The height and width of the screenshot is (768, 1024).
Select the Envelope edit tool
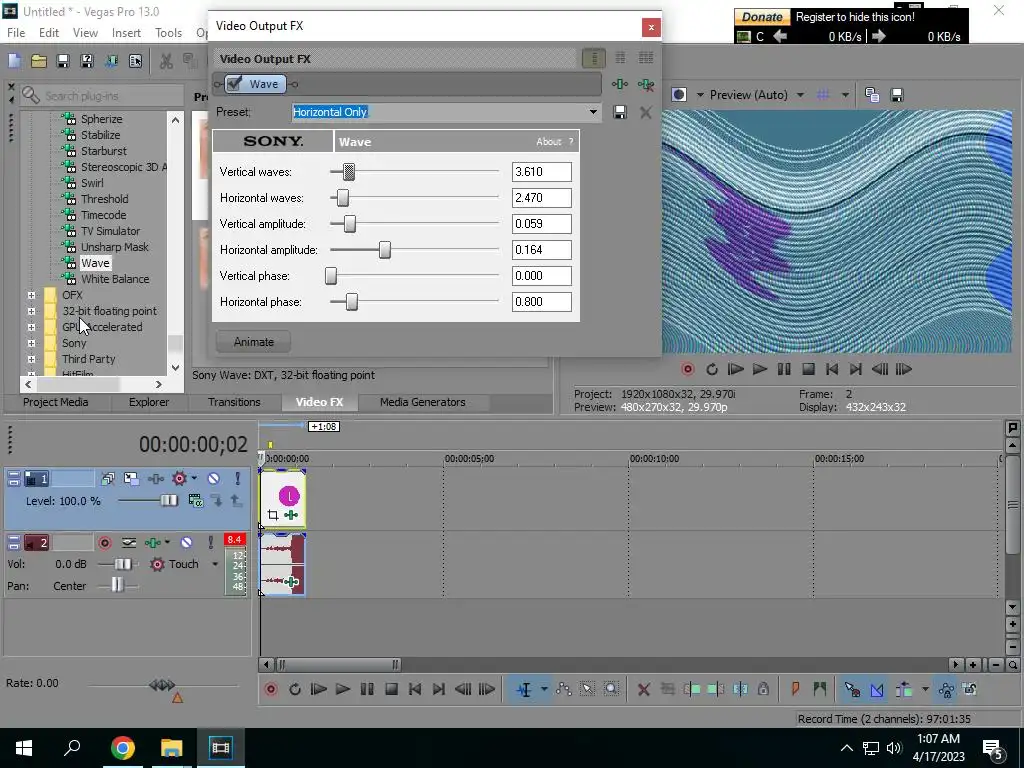[564, 689]
